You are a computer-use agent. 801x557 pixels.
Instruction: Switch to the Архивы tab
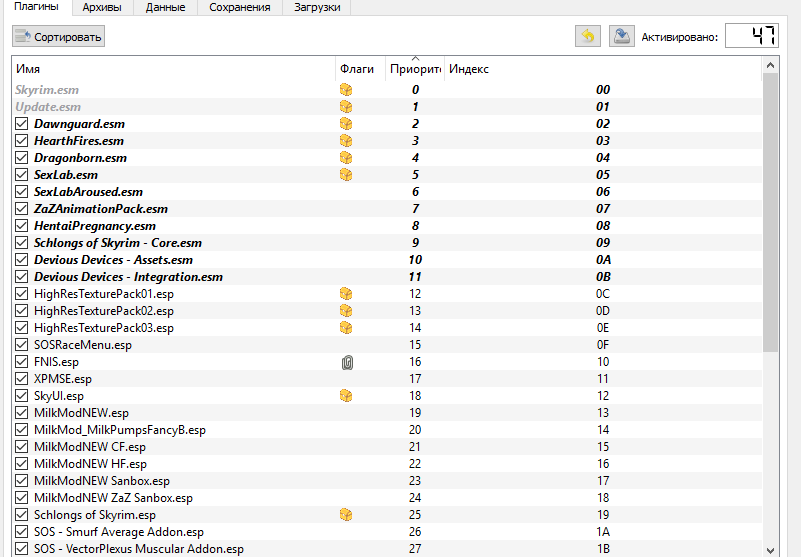click(x=102, y=8)
